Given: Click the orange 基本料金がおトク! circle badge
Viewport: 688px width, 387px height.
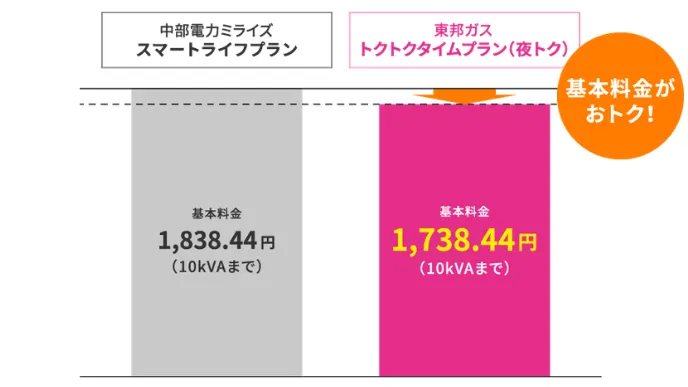Looking at the screenshot, I should coord(620,96).
